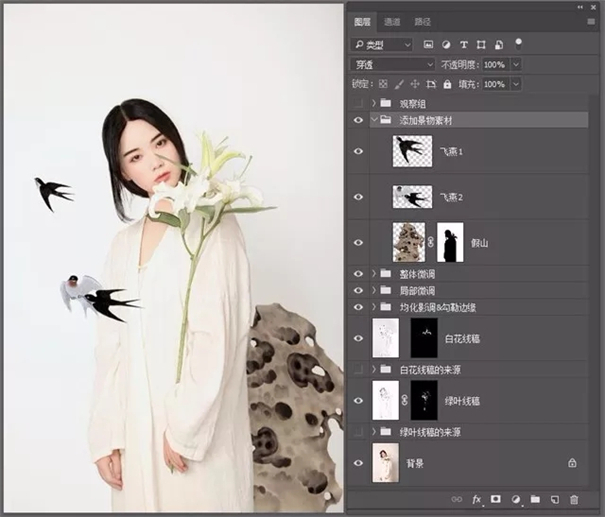
Task: Hide the 飞燕1 layer
Action: pyautogui.click(x=359, y=151)
